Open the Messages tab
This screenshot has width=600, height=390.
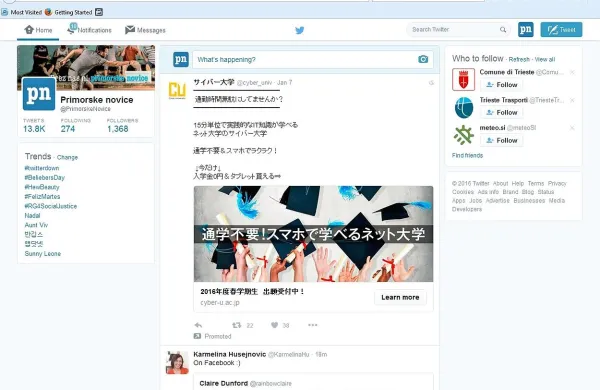[x=145, y=30]
